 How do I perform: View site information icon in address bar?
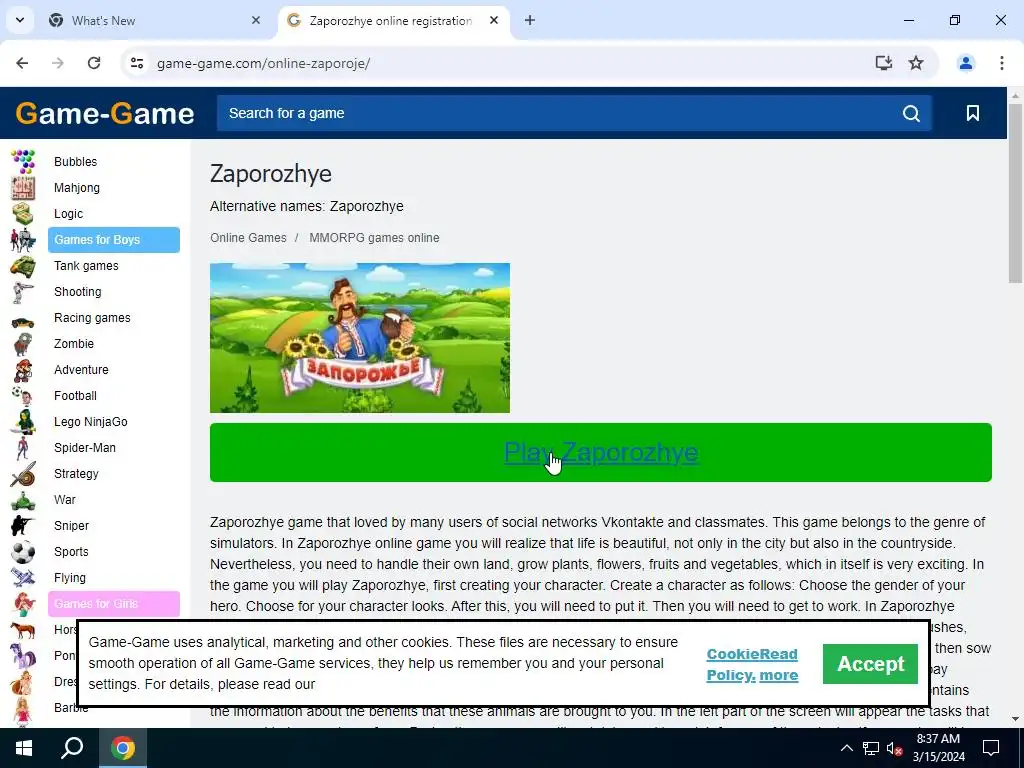point(136,63)
